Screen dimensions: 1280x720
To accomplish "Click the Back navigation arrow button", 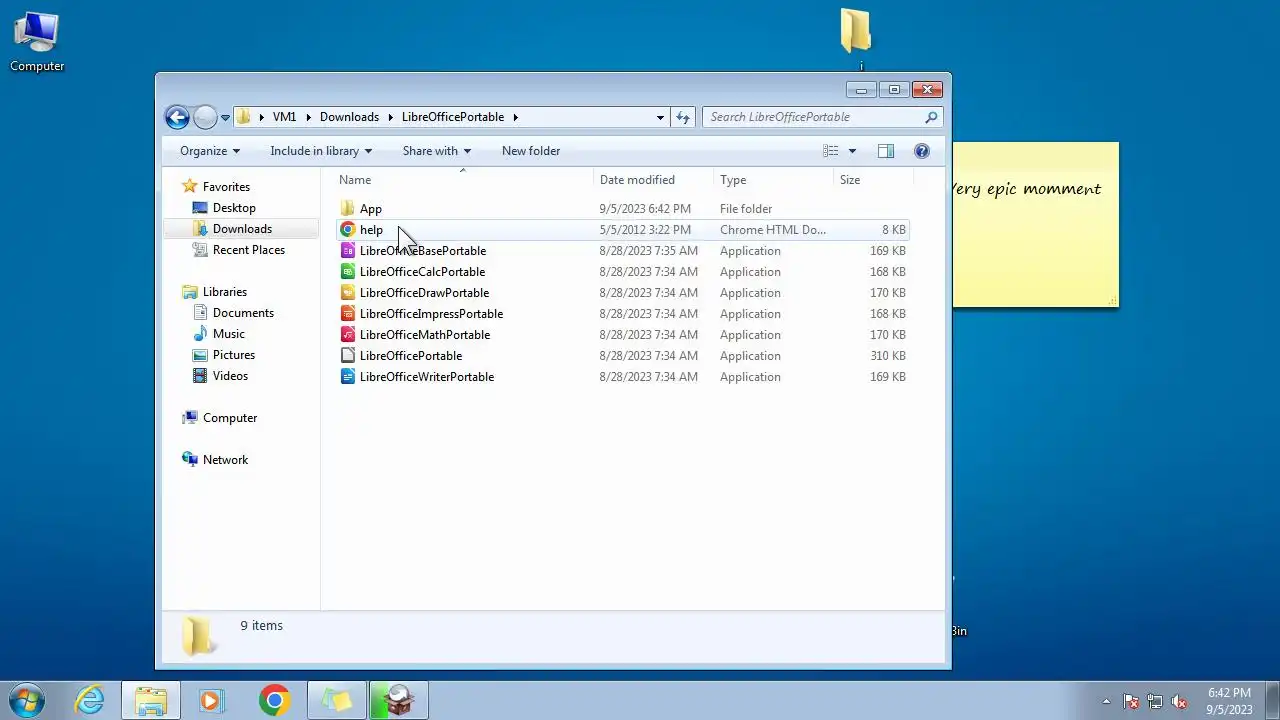I will point(177,117).
